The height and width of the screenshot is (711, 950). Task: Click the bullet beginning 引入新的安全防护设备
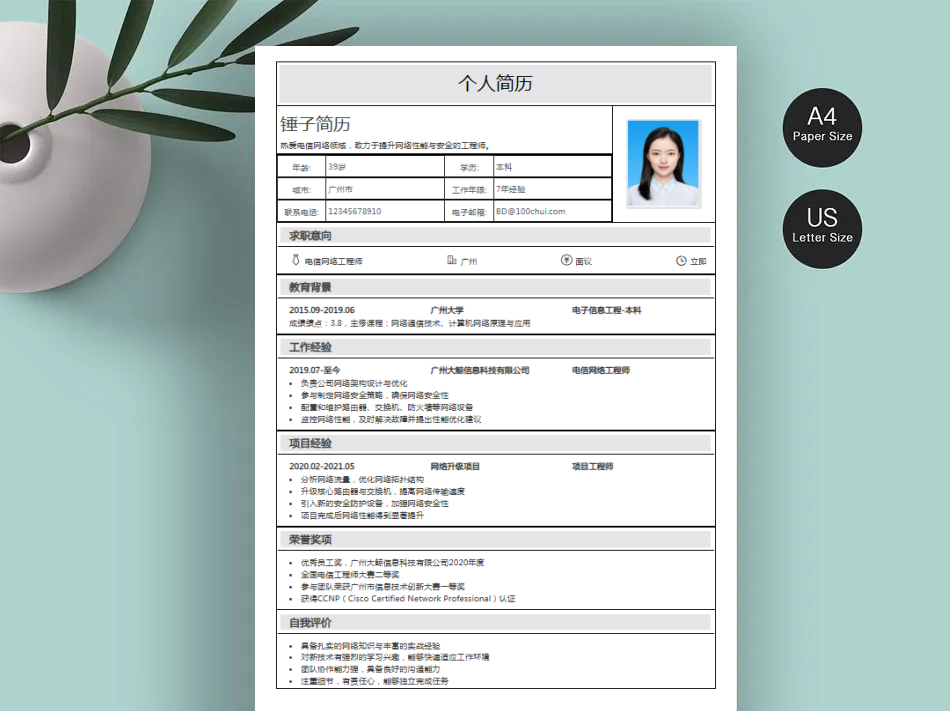pyautogui.click(x=374, y=503)
